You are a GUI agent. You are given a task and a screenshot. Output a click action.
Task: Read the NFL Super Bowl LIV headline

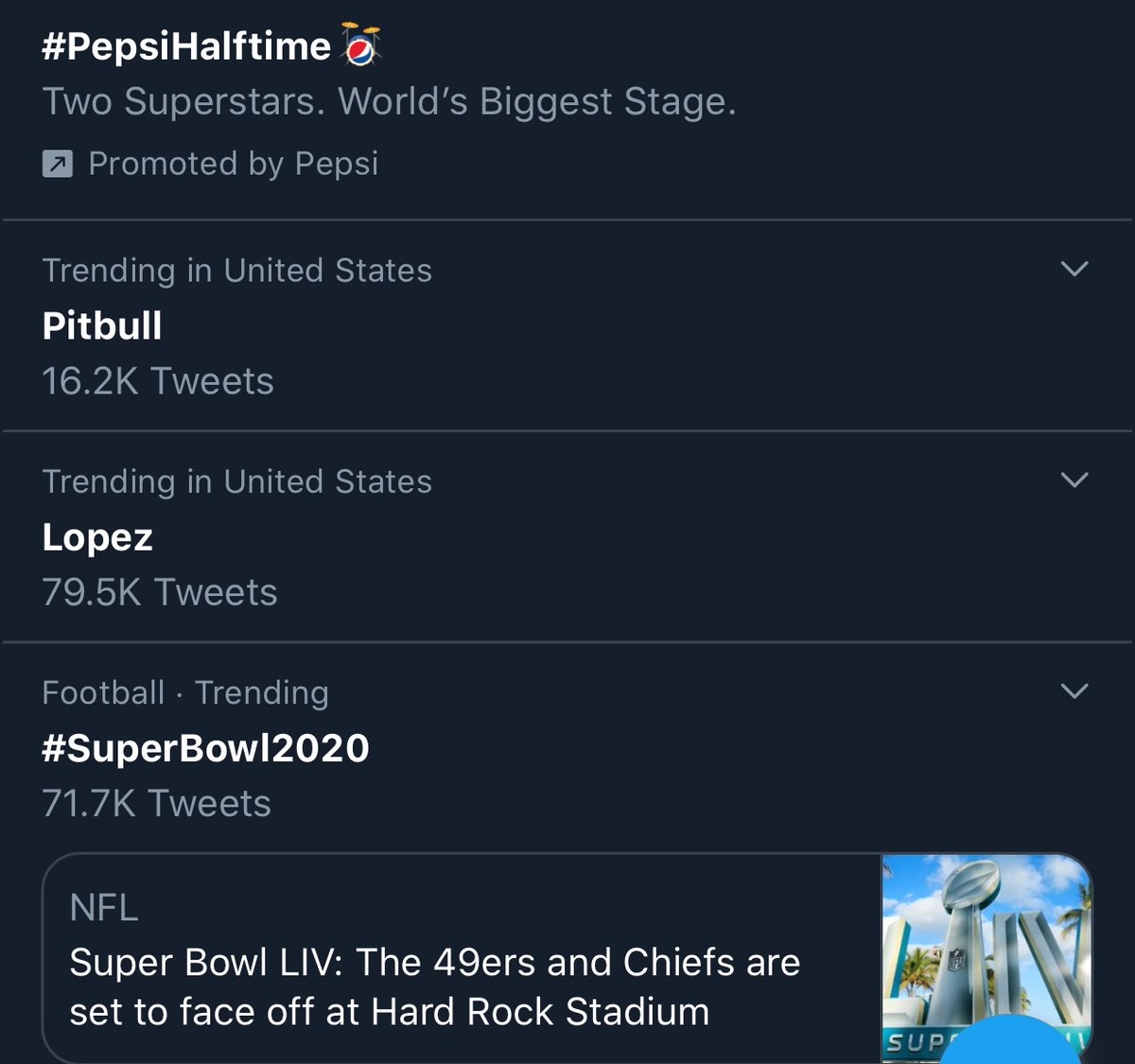pyautogui.click(x=435, y=986)
